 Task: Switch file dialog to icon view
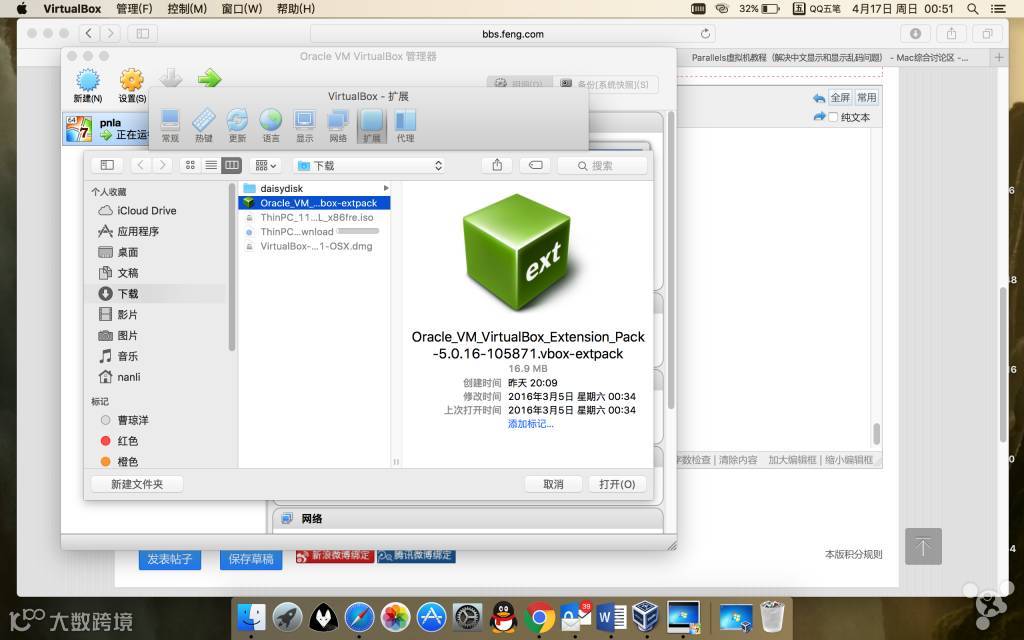(190, 165)
